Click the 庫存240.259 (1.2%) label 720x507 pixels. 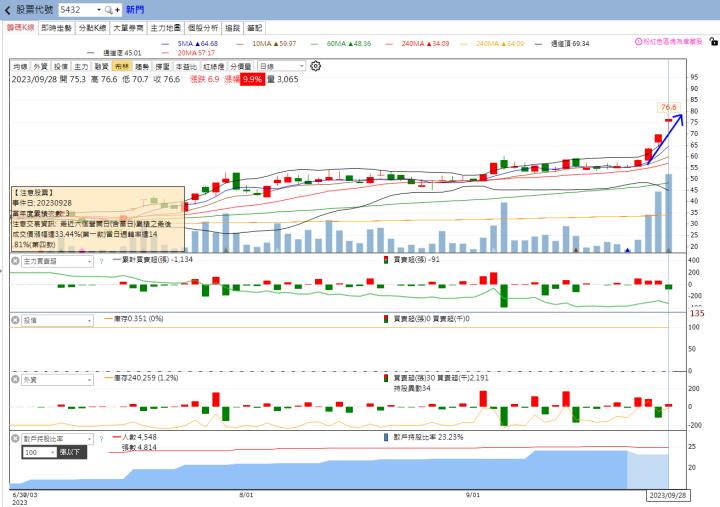(141, 378)
